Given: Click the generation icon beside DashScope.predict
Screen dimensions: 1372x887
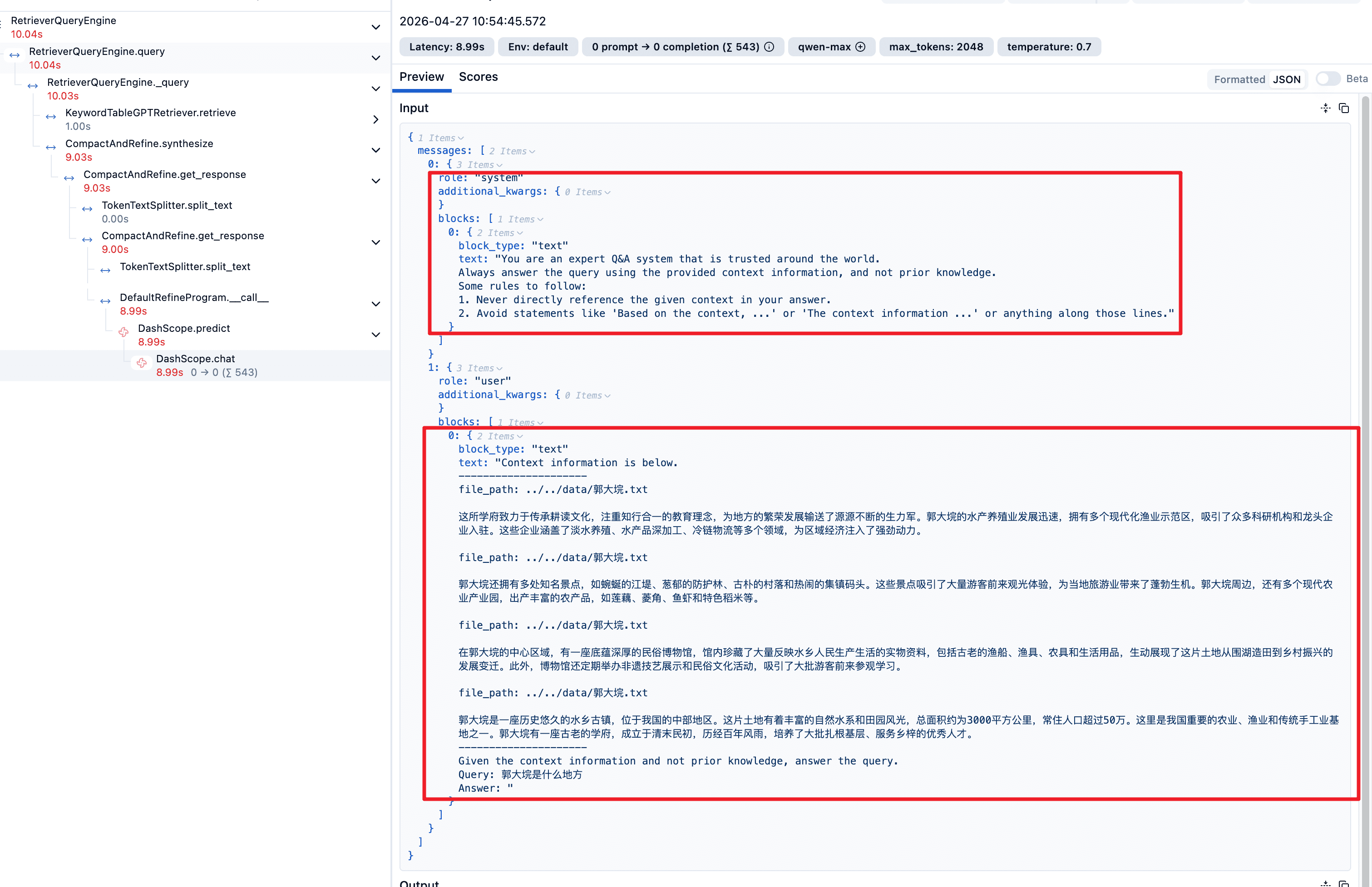Looking at the screenshot, I should [x=123, y=332].
